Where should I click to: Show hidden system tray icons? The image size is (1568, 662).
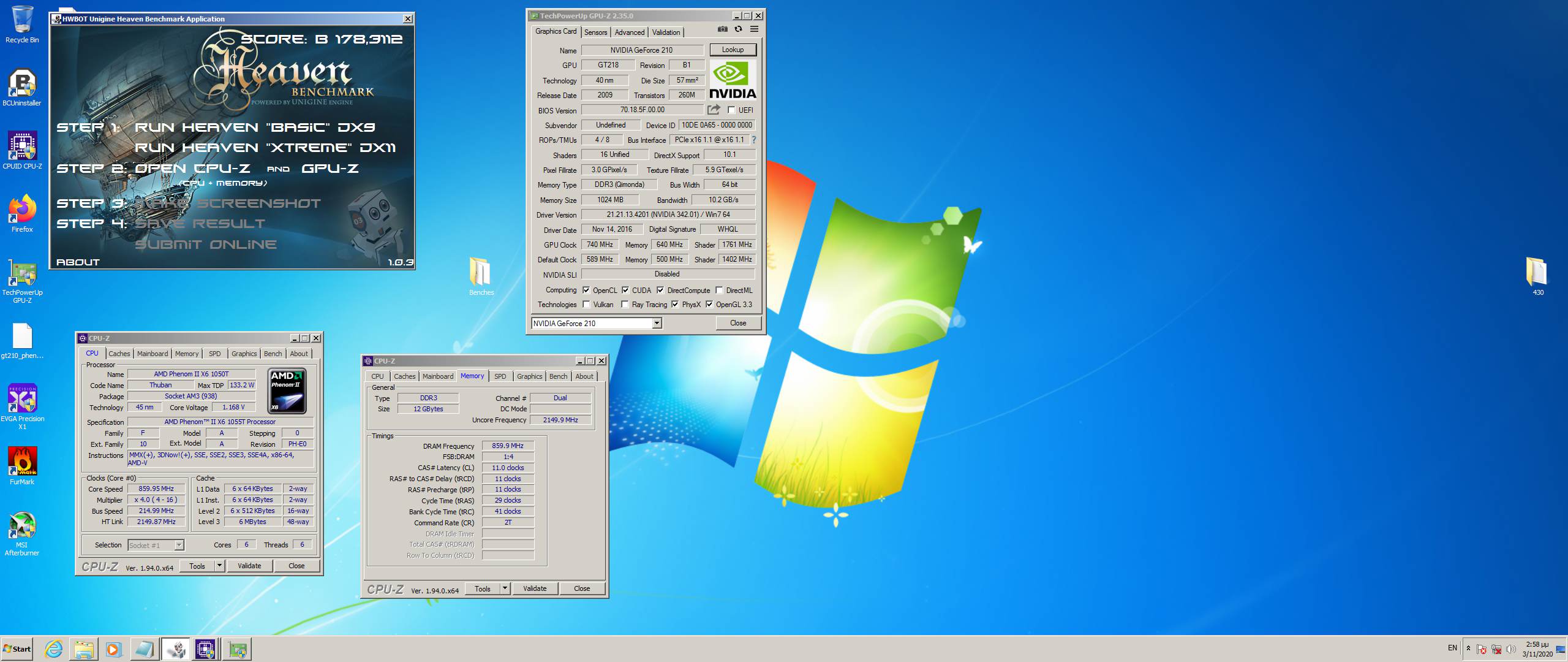point(1468,649)
